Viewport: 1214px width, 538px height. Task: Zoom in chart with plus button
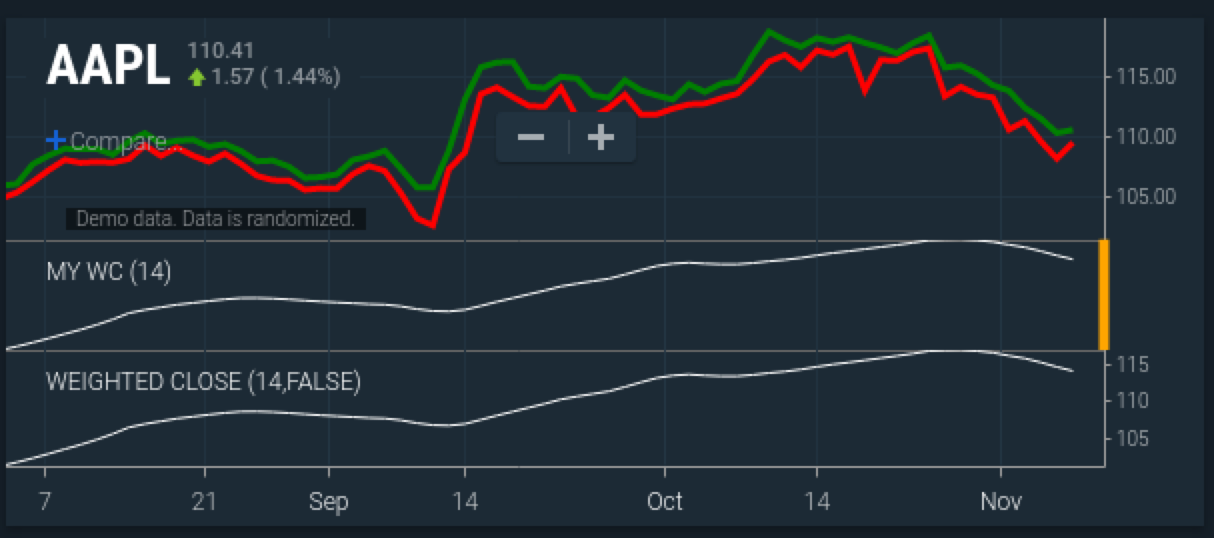(x=600, y=137)
